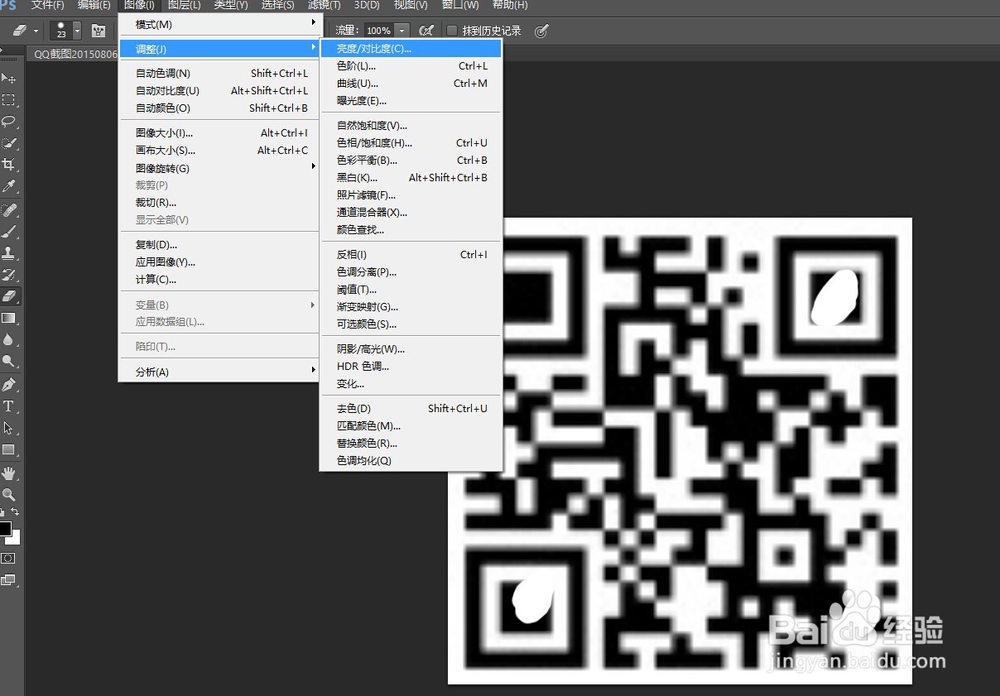Choose 反相(I) to invert image
This screenshot has width=1000, height=696.
[411, 255]
